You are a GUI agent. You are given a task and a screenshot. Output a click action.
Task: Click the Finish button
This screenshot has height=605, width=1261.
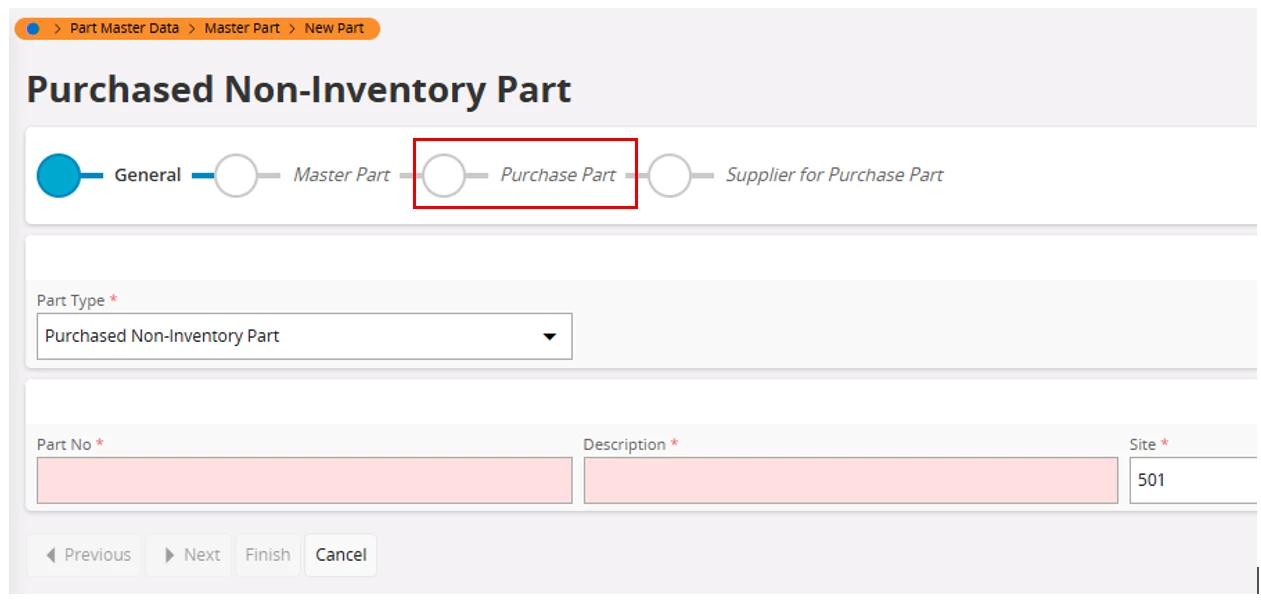(x=268, y=555)
